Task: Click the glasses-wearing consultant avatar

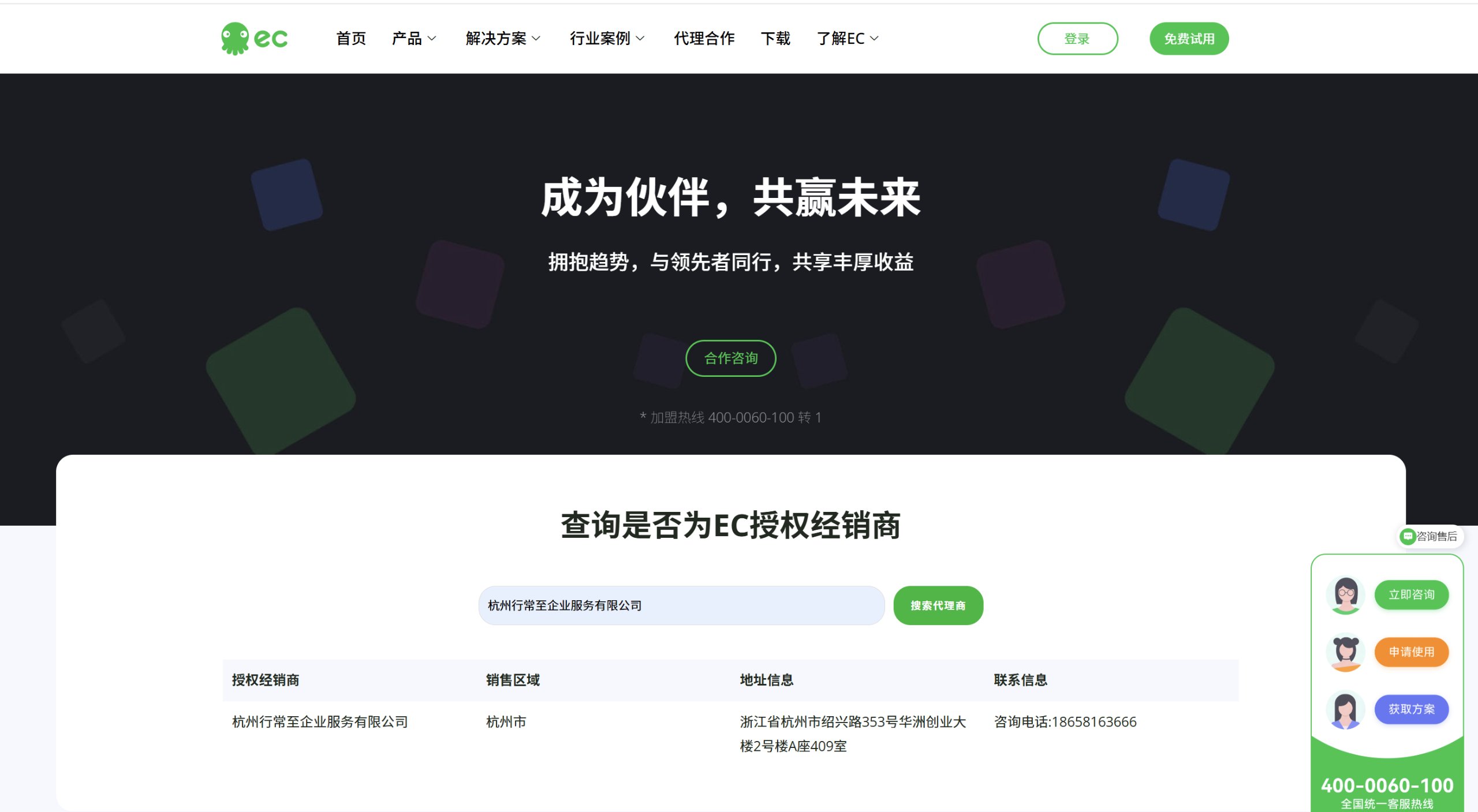Action: click(x=1346, y=595)
